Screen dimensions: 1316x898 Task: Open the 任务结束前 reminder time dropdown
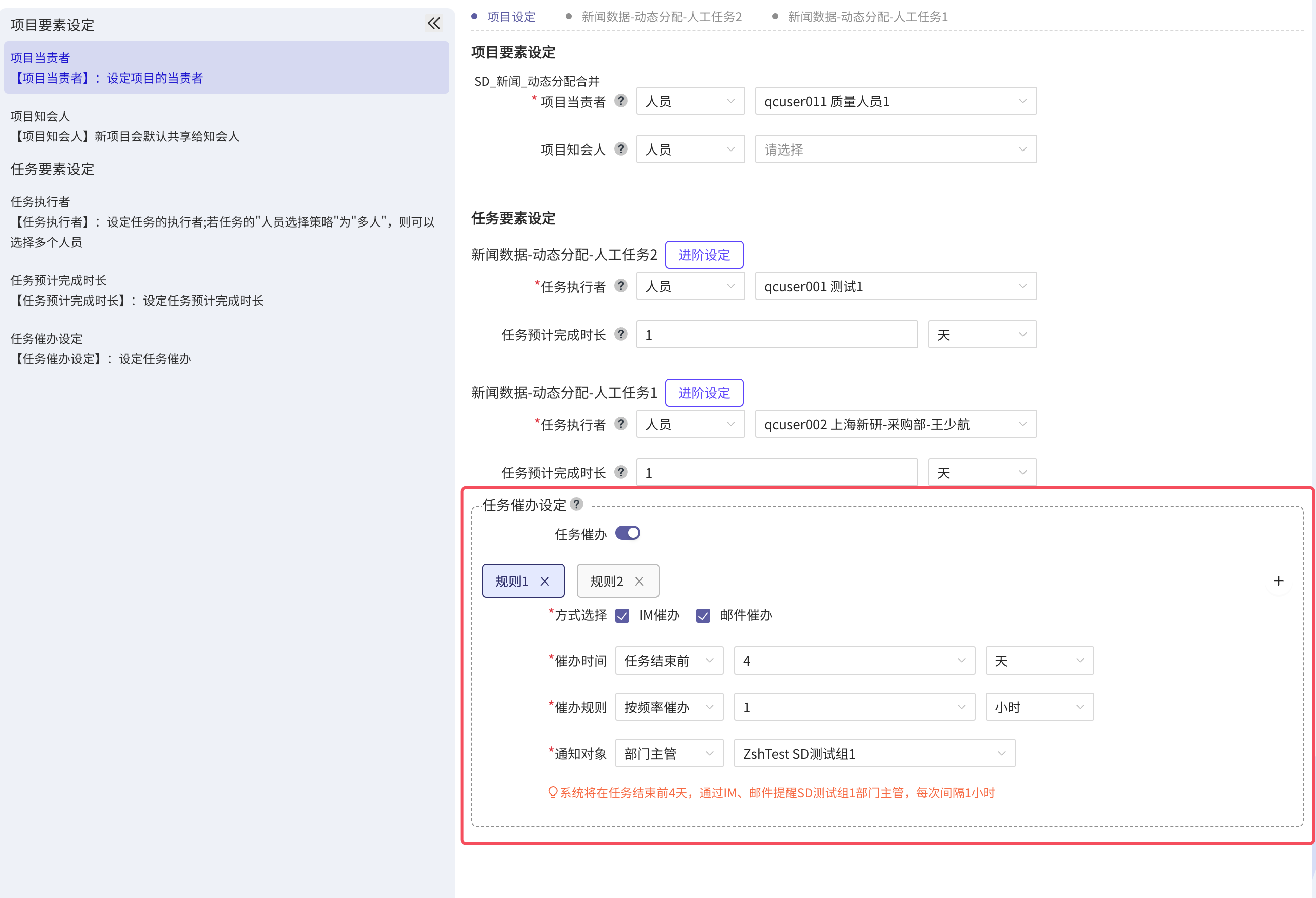[669, 661]
